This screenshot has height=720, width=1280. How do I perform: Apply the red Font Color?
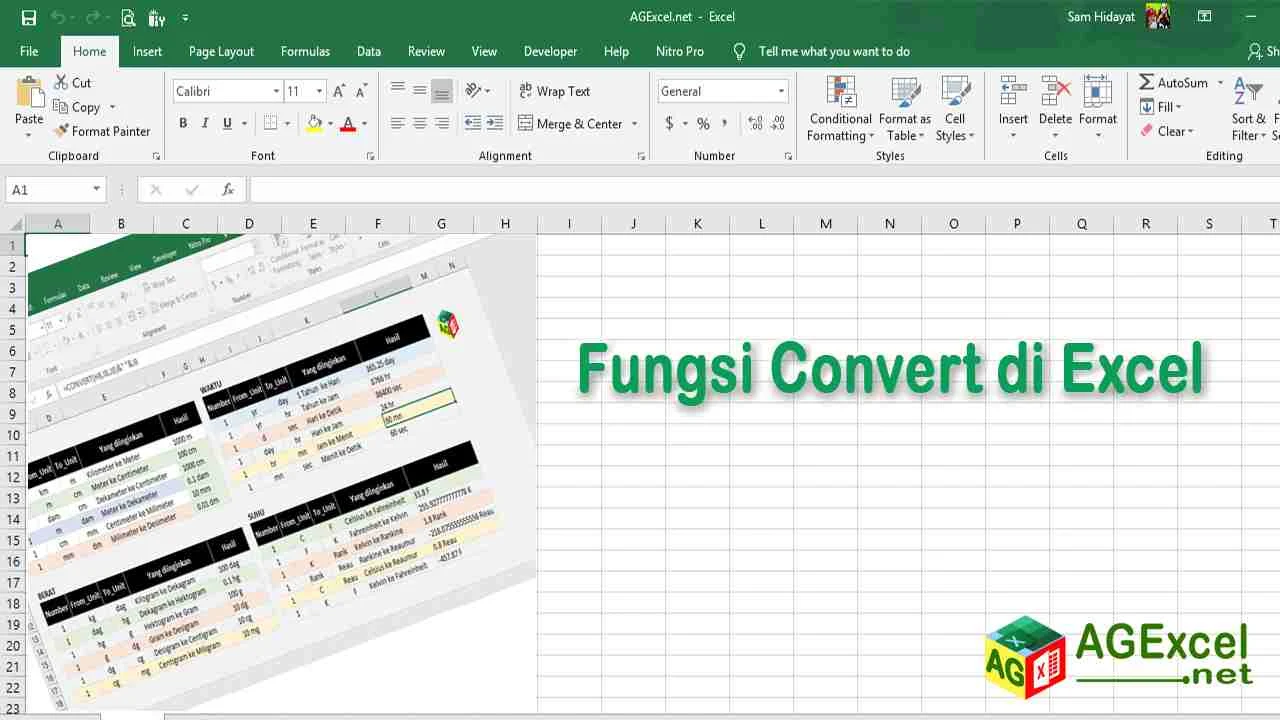348,123
